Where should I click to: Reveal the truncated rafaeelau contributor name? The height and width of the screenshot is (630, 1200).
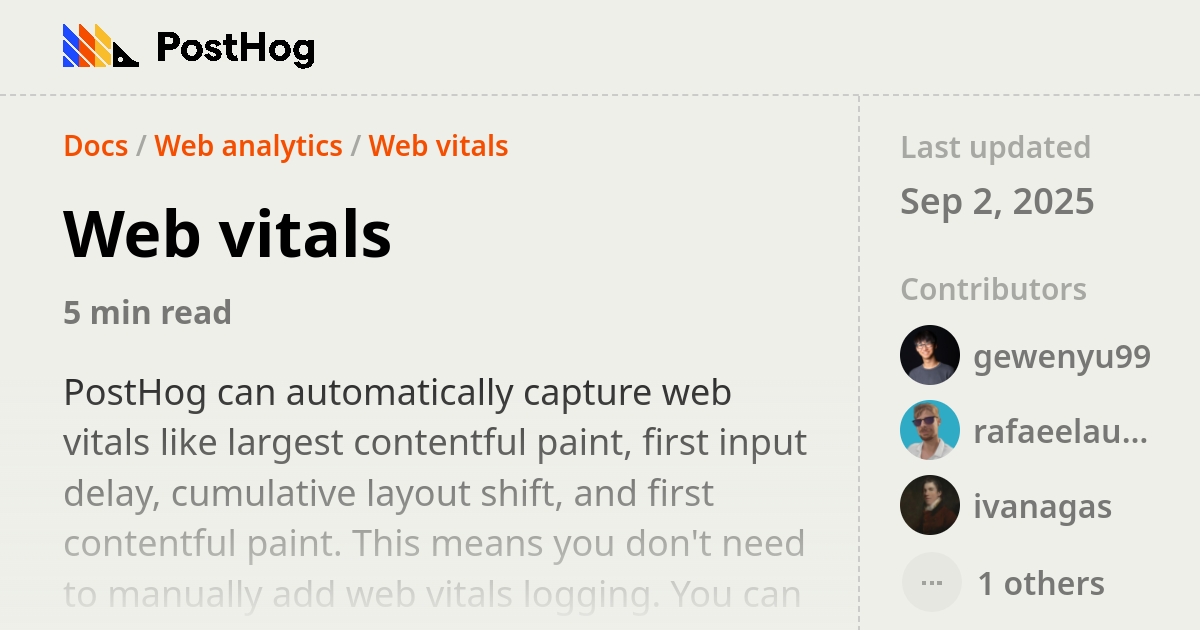pos(1061,430)
